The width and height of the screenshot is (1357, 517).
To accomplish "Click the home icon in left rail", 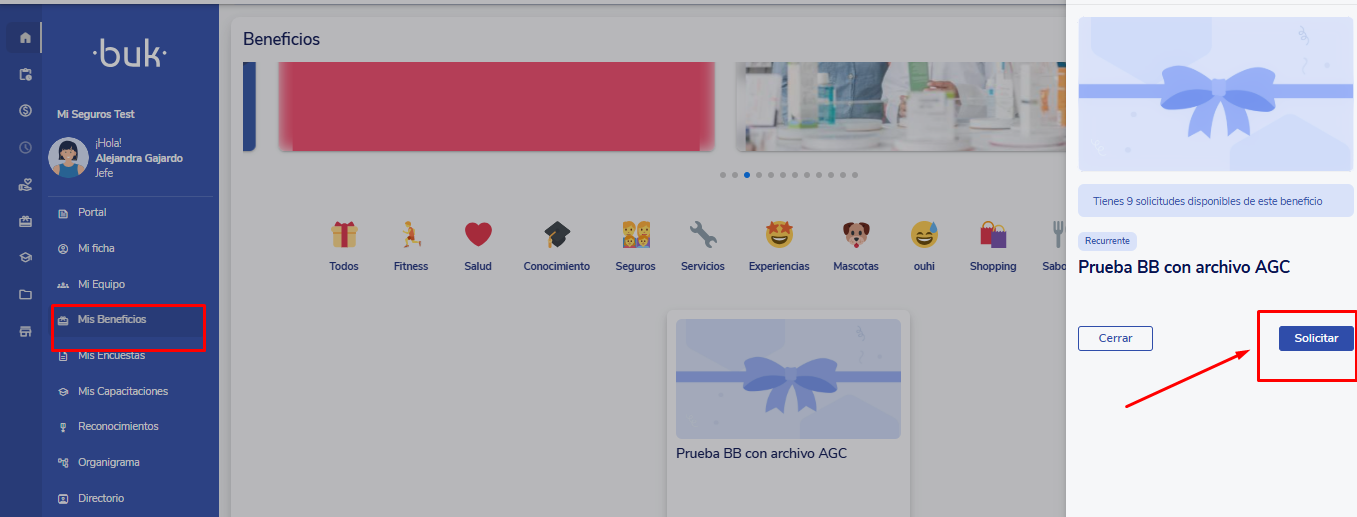I will tap(25, 38).
